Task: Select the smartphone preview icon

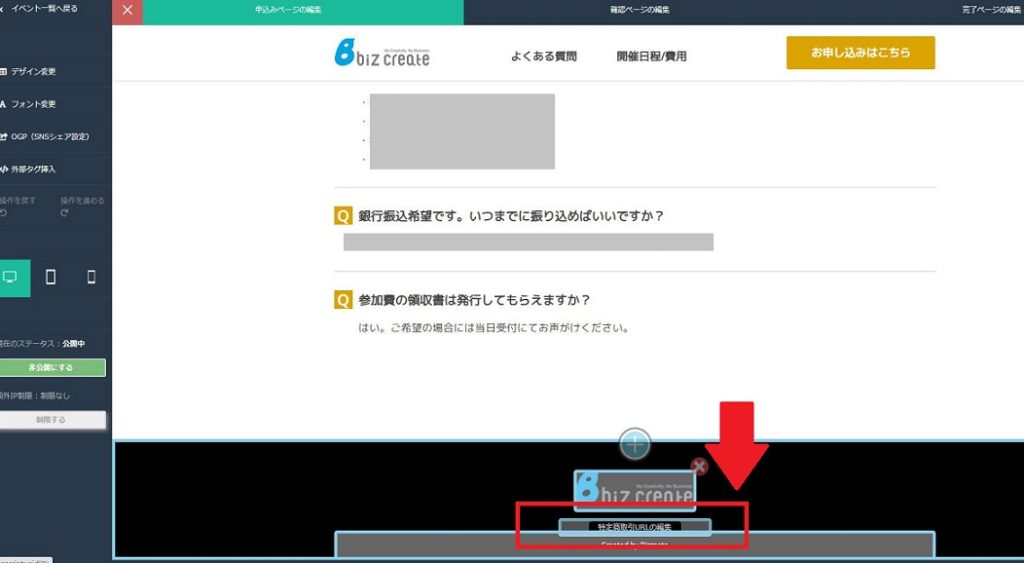Action: click(x=91, y=278)
